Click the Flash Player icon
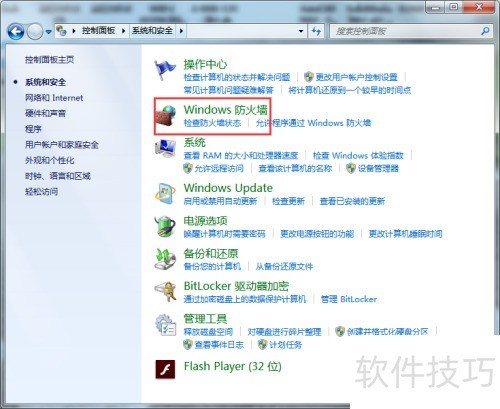 165,369
